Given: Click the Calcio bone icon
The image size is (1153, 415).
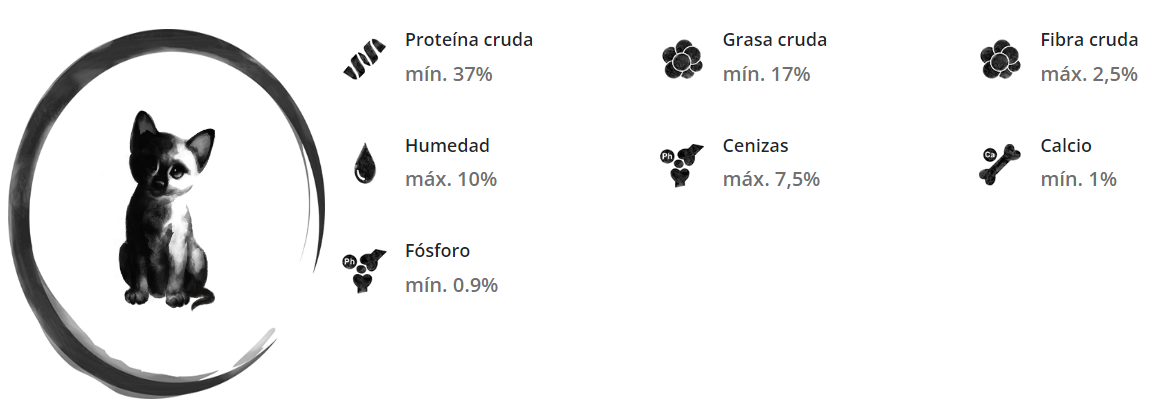Looking at the screenshot, I should point(999,165).
